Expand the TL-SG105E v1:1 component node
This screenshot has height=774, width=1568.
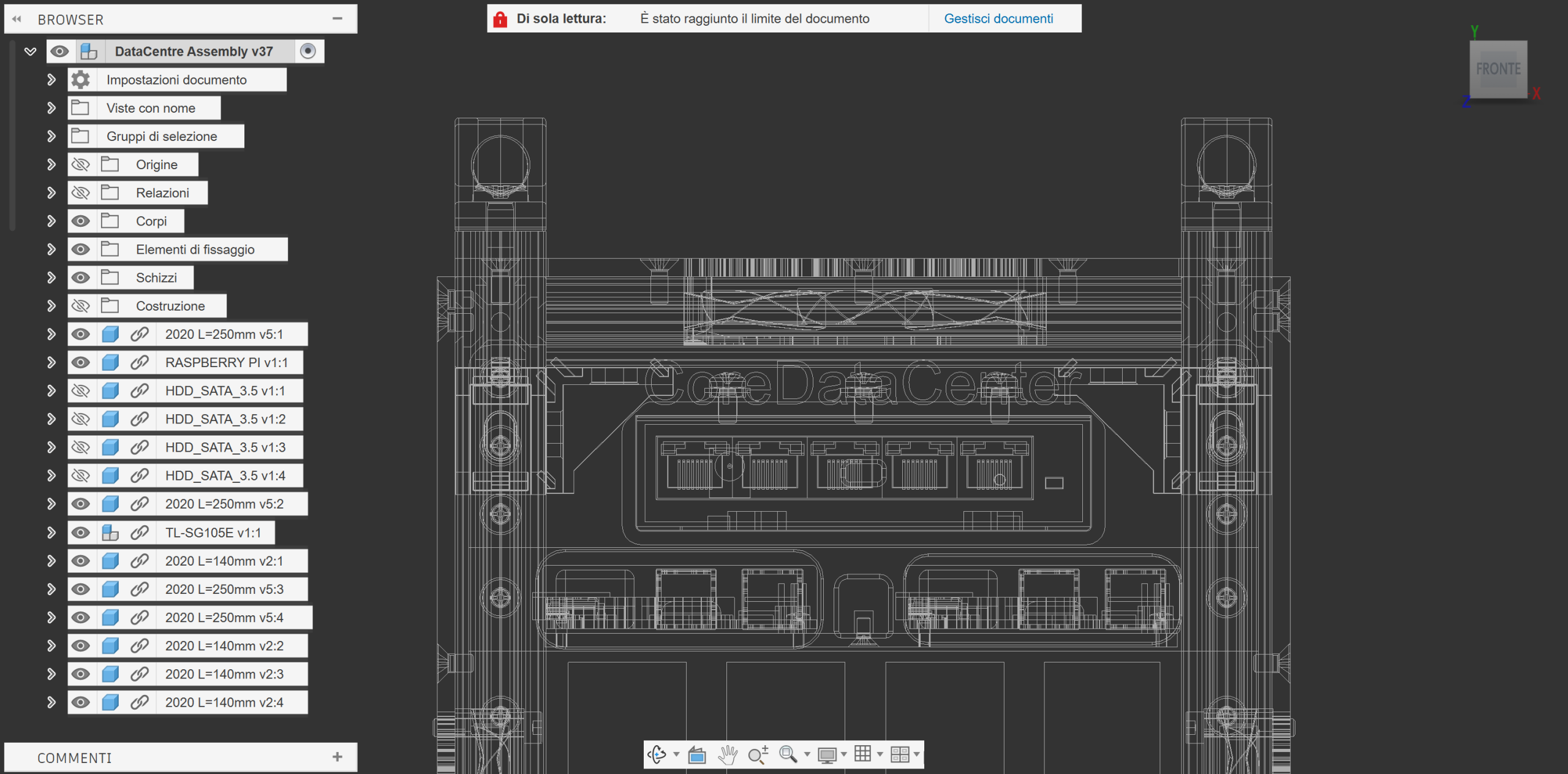click(51, 533)
